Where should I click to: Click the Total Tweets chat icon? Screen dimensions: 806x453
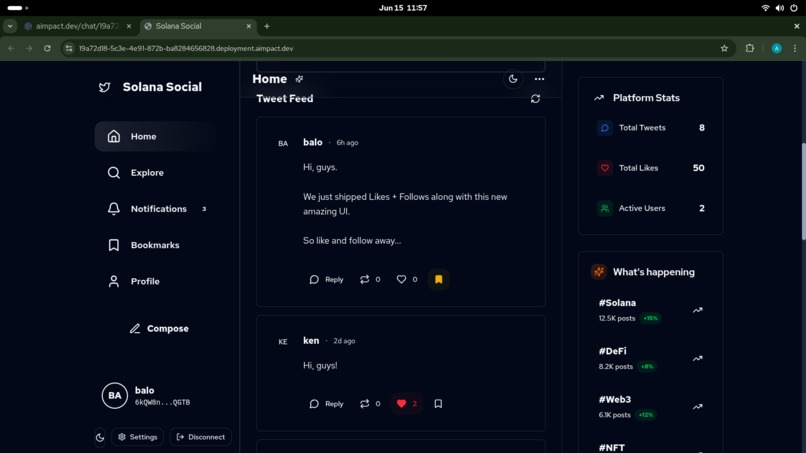click(605, 128)
